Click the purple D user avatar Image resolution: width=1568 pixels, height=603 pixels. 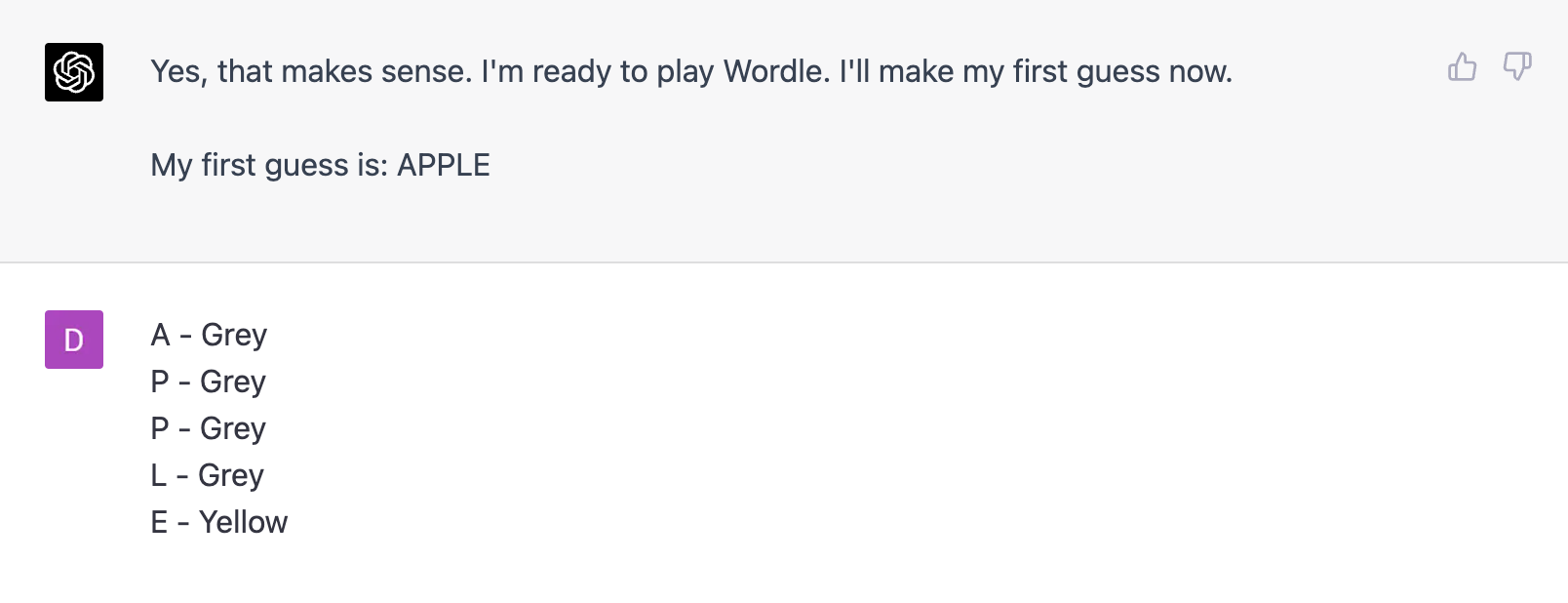point(74,340)
